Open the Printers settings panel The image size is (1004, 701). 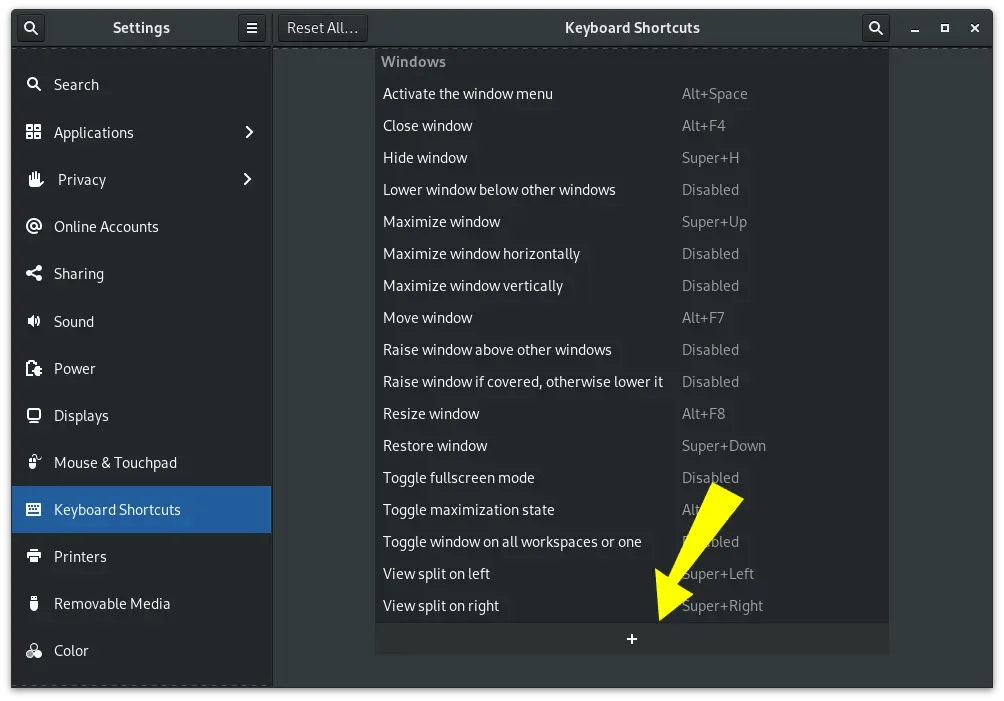coord(81,556)
